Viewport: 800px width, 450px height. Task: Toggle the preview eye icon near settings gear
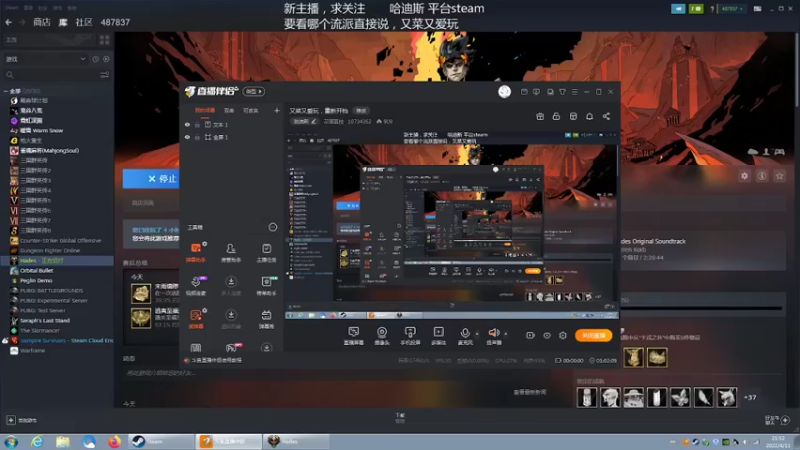547,335
